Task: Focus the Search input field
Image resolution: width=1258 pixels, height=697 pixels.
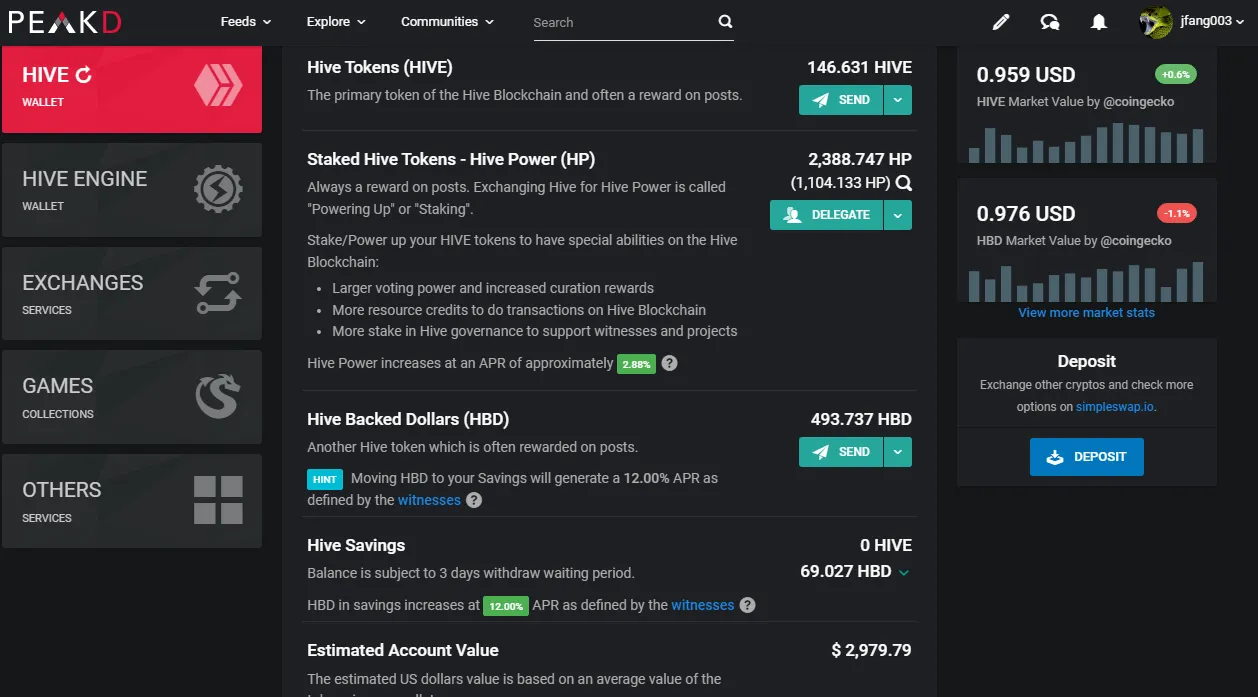Action: point(623,22)
